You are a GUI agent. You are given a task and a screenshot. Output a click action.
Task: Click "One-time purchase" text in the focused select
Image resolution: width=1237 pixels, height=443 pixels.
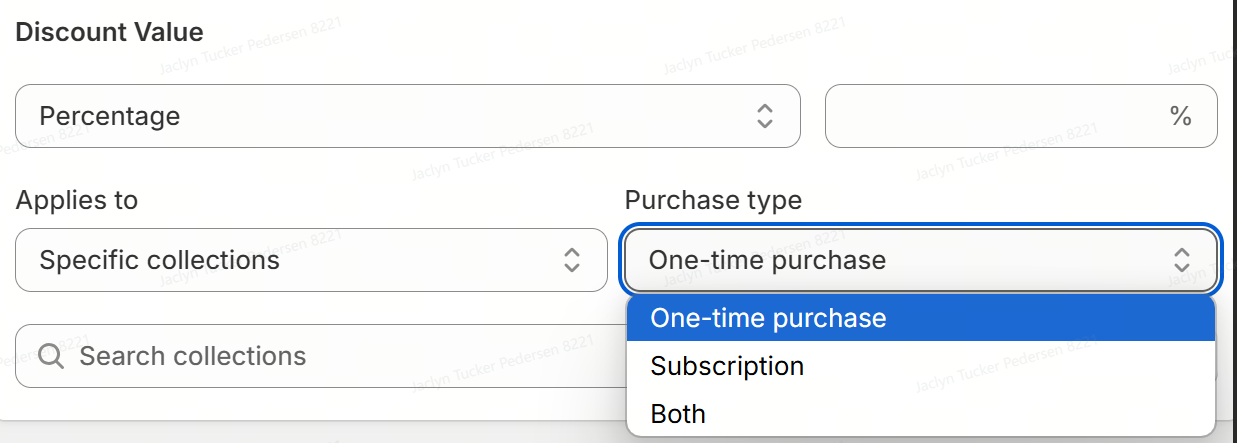click(767, 260)
